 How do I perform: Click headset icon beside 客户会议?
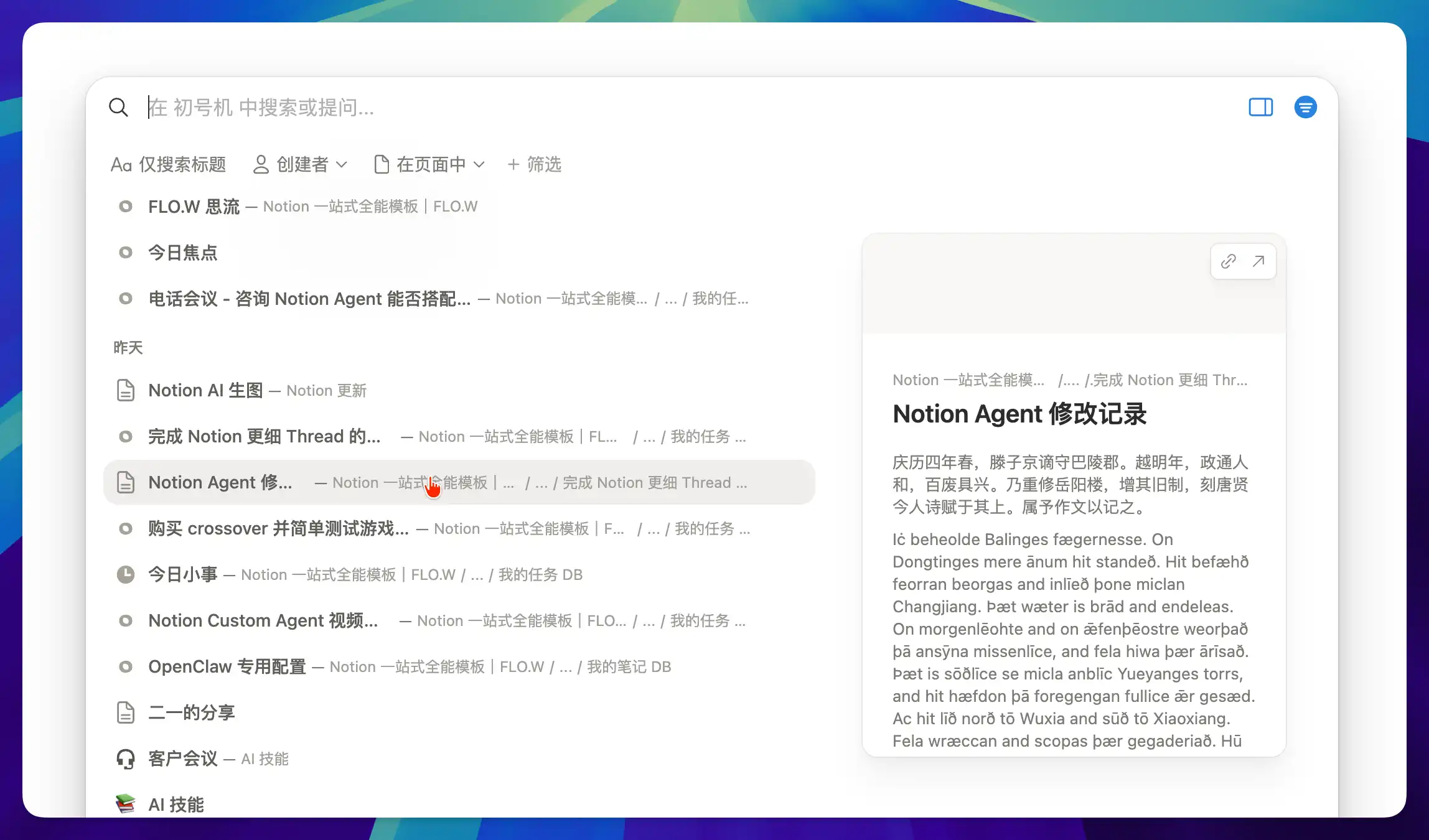pos(126,759)
